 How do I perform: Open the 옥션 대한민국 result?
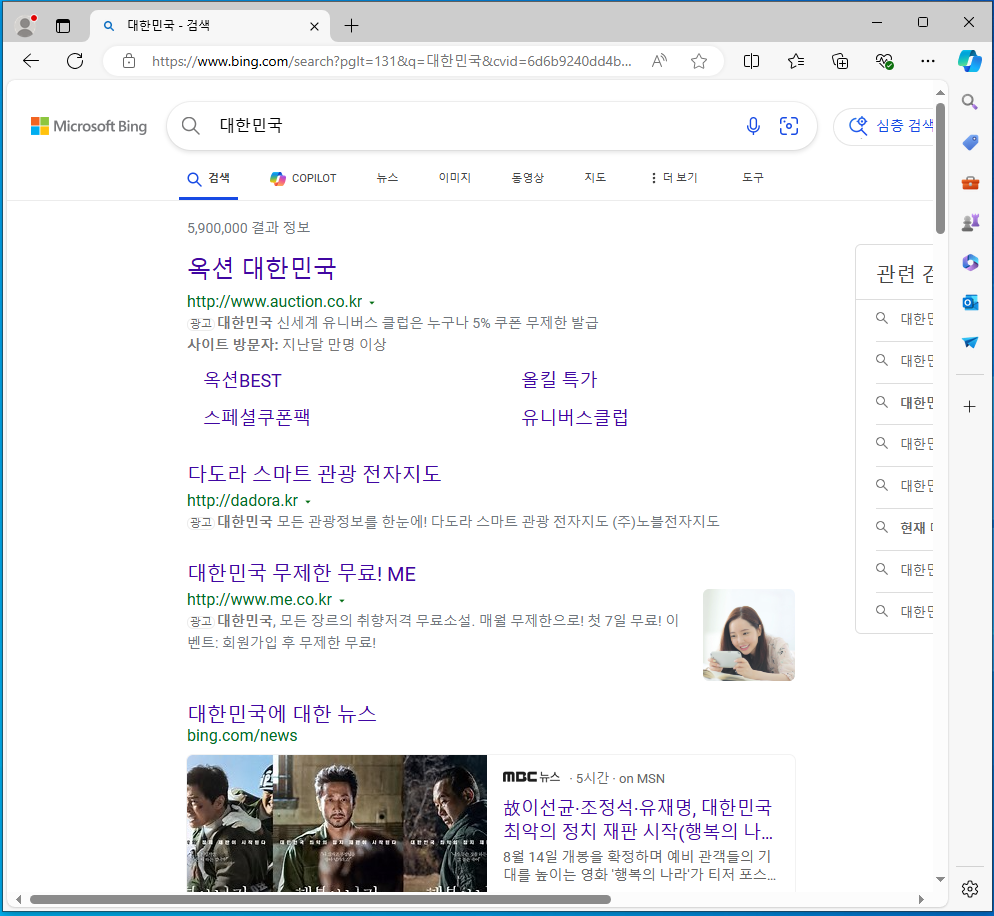261,268
